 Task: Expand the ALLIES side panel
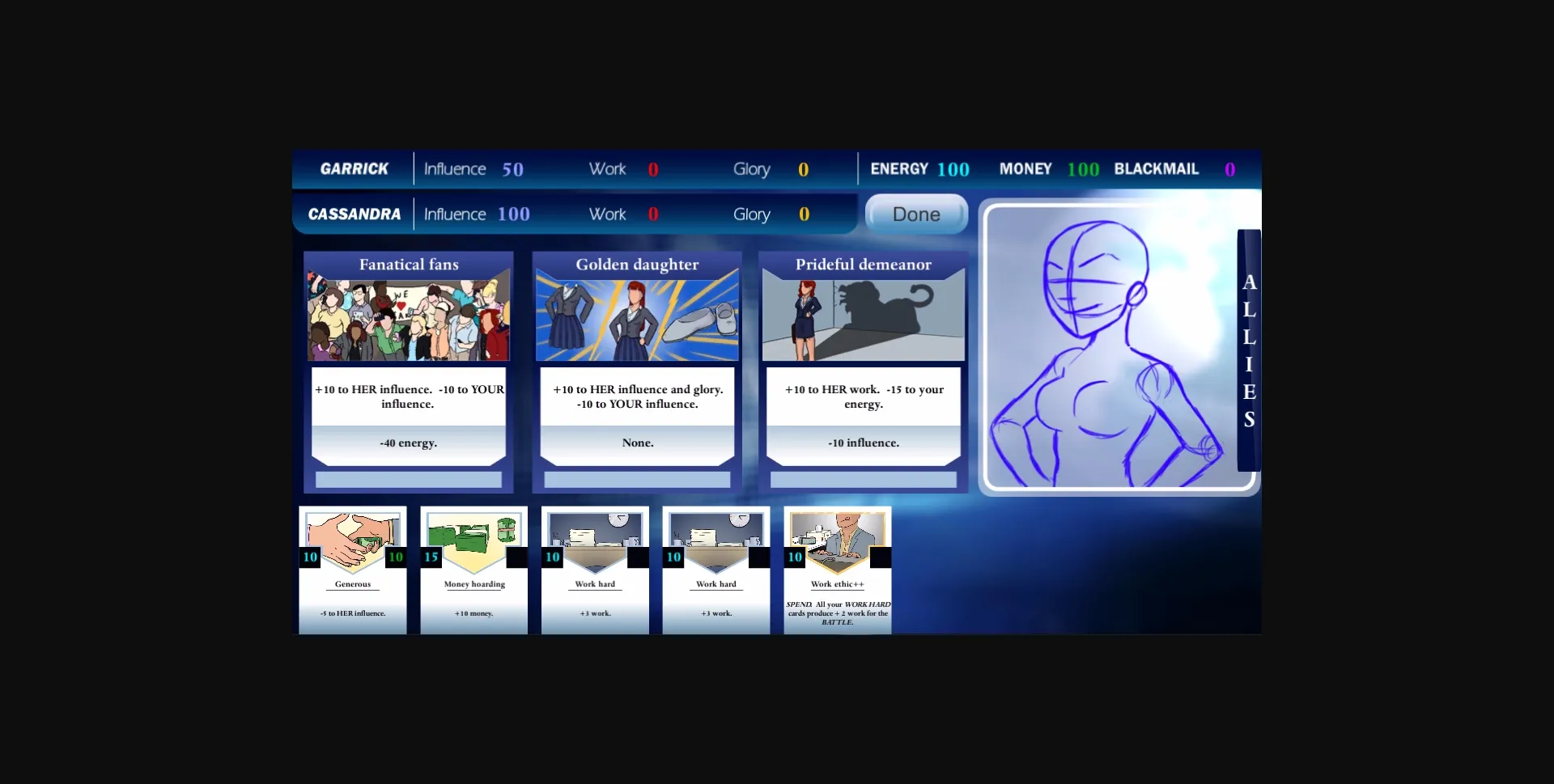(1249, 350)
